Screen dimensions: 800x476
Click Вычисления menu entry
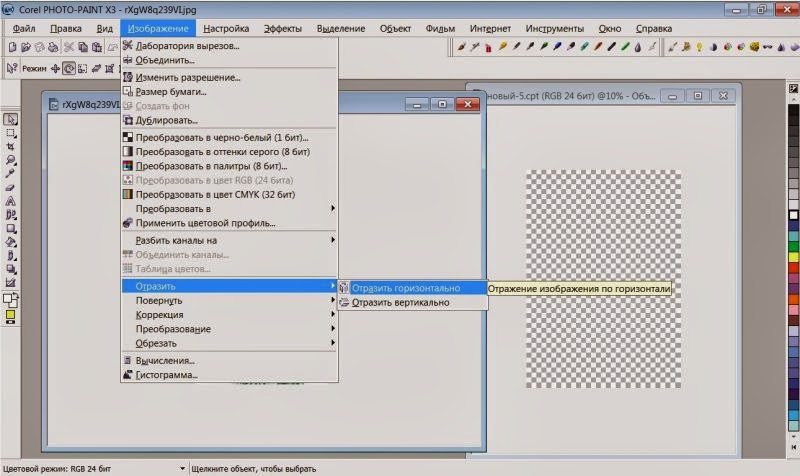pos(230,361)
